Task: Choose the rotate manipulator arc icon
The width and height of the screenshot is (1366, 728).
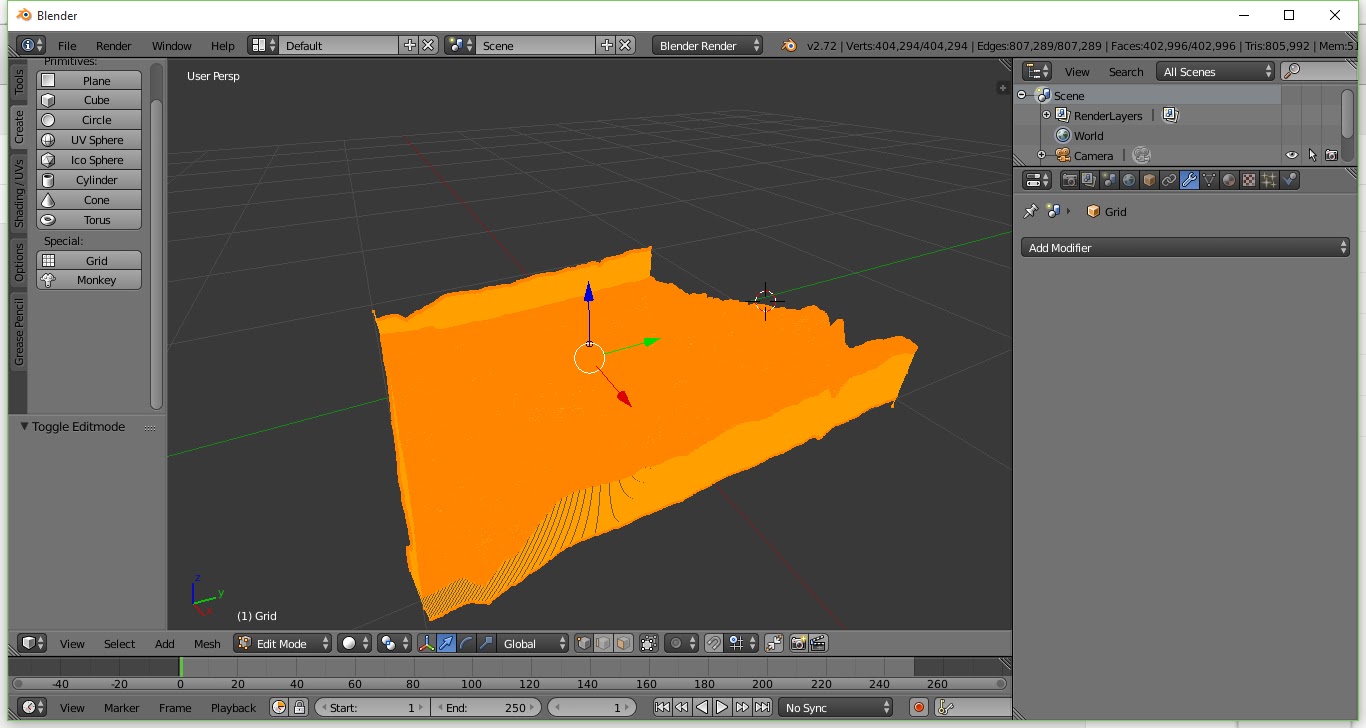Action: (467, 643)
